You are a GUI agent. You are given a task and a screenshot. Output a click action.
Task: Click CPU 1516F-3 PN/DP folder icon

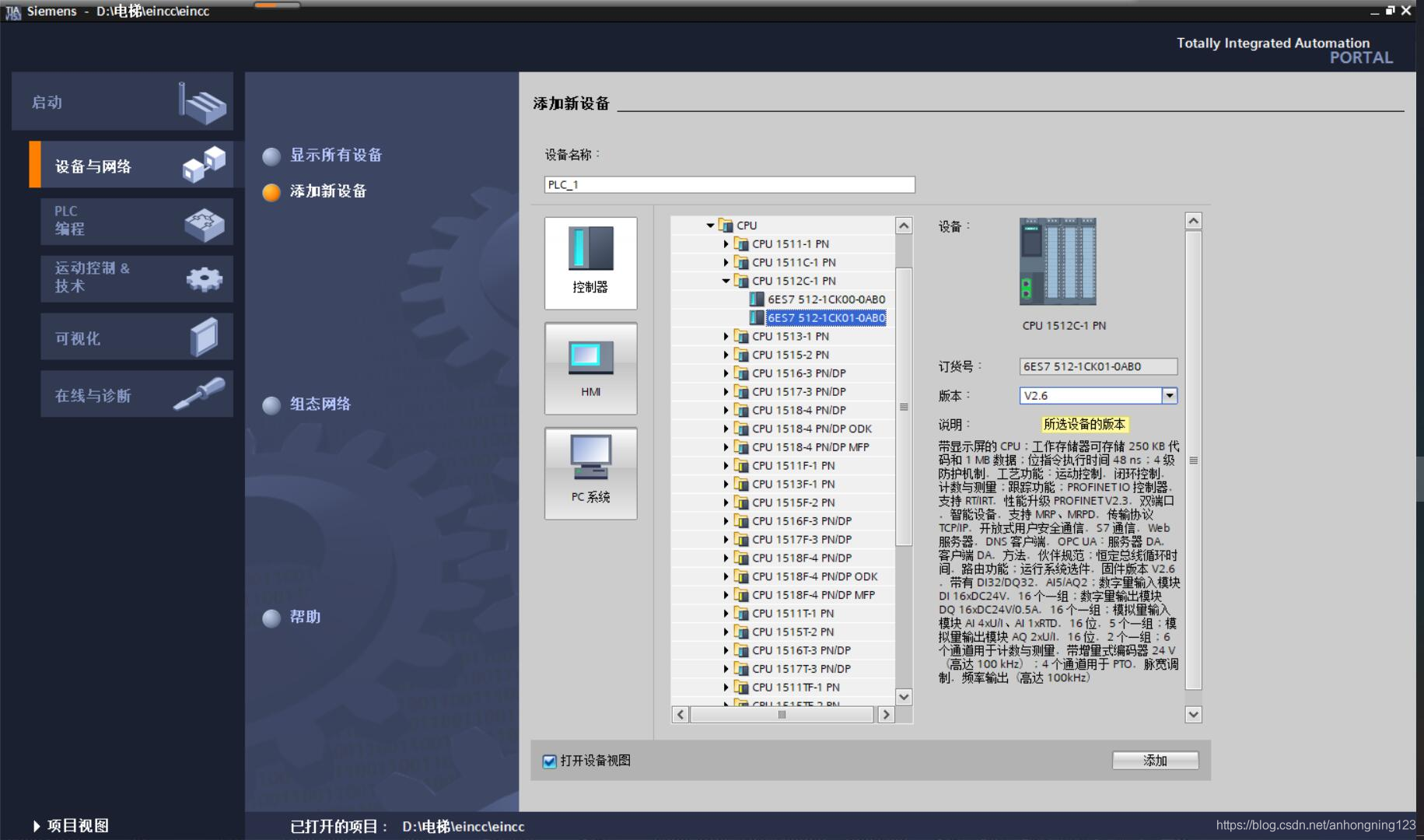(741, 521)
